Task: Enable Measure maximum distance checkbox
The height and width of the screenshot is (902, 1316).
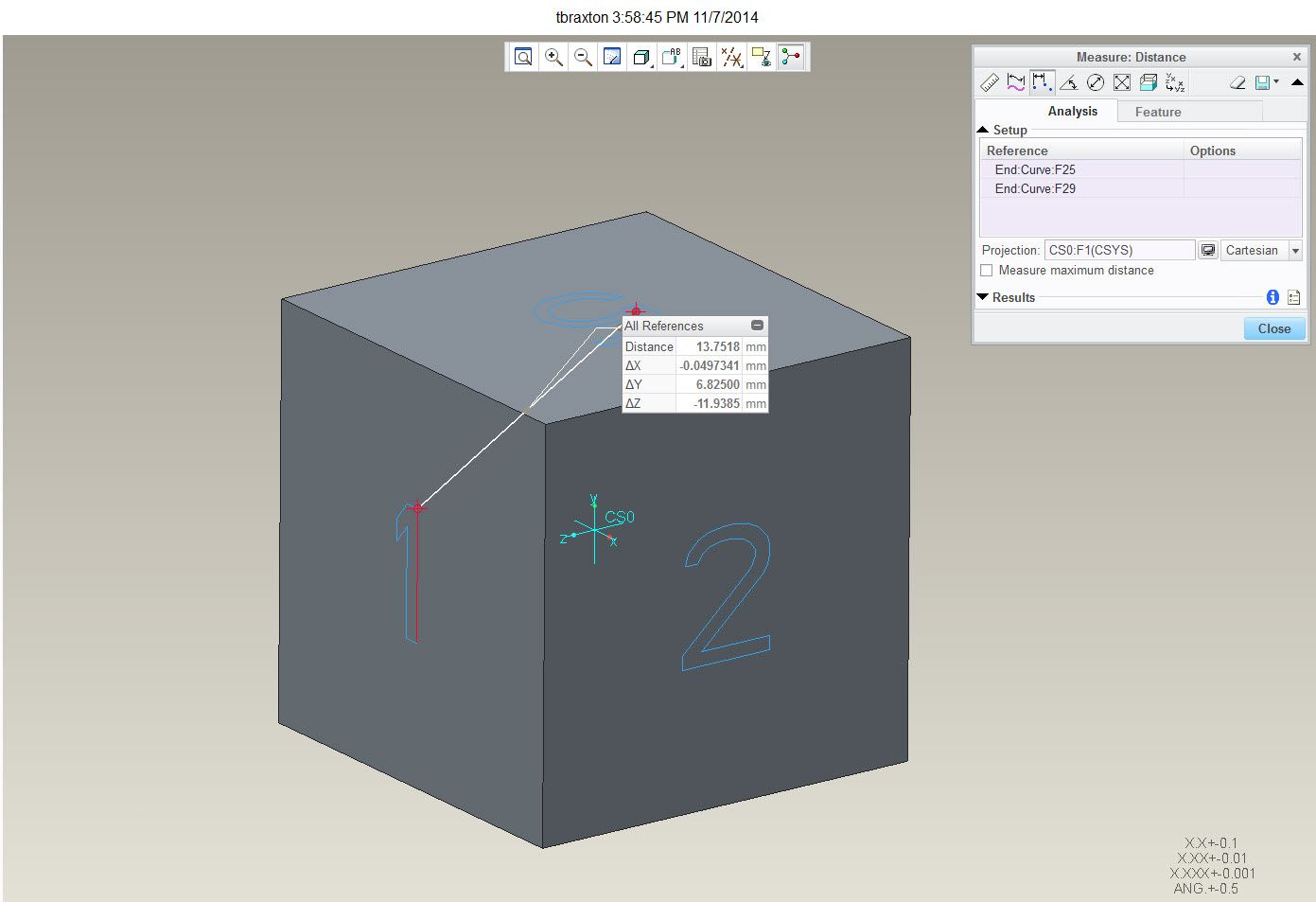Action: [987, 270]
